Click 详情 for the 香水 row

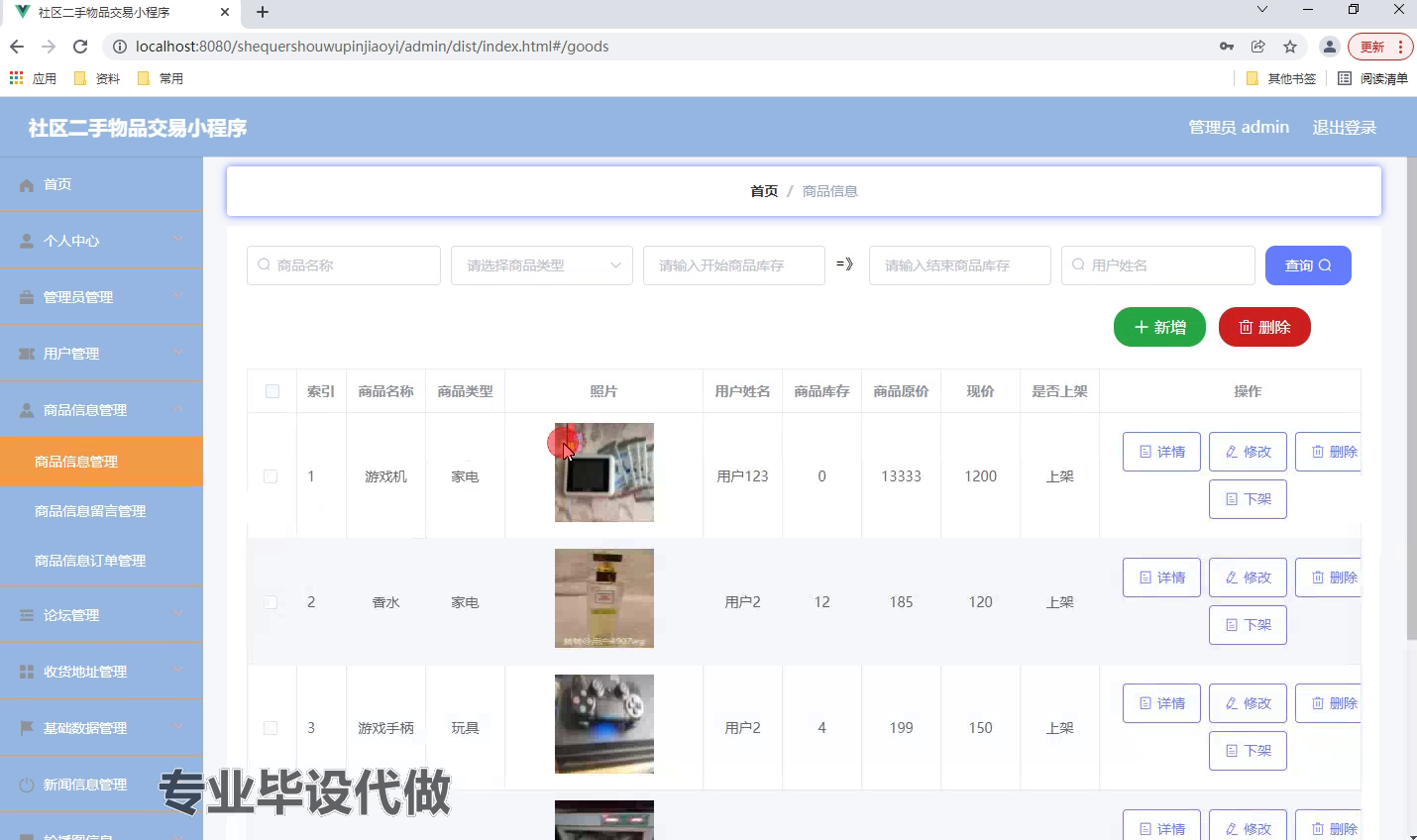1161,577
